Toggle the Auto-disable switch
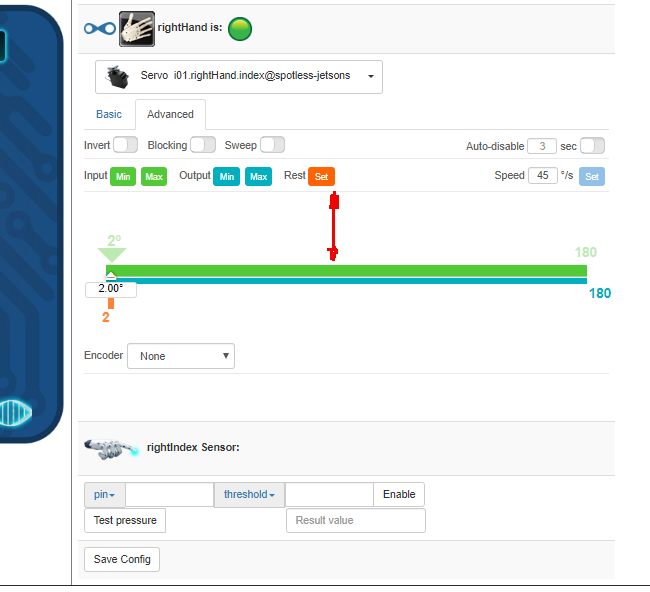 592,146
